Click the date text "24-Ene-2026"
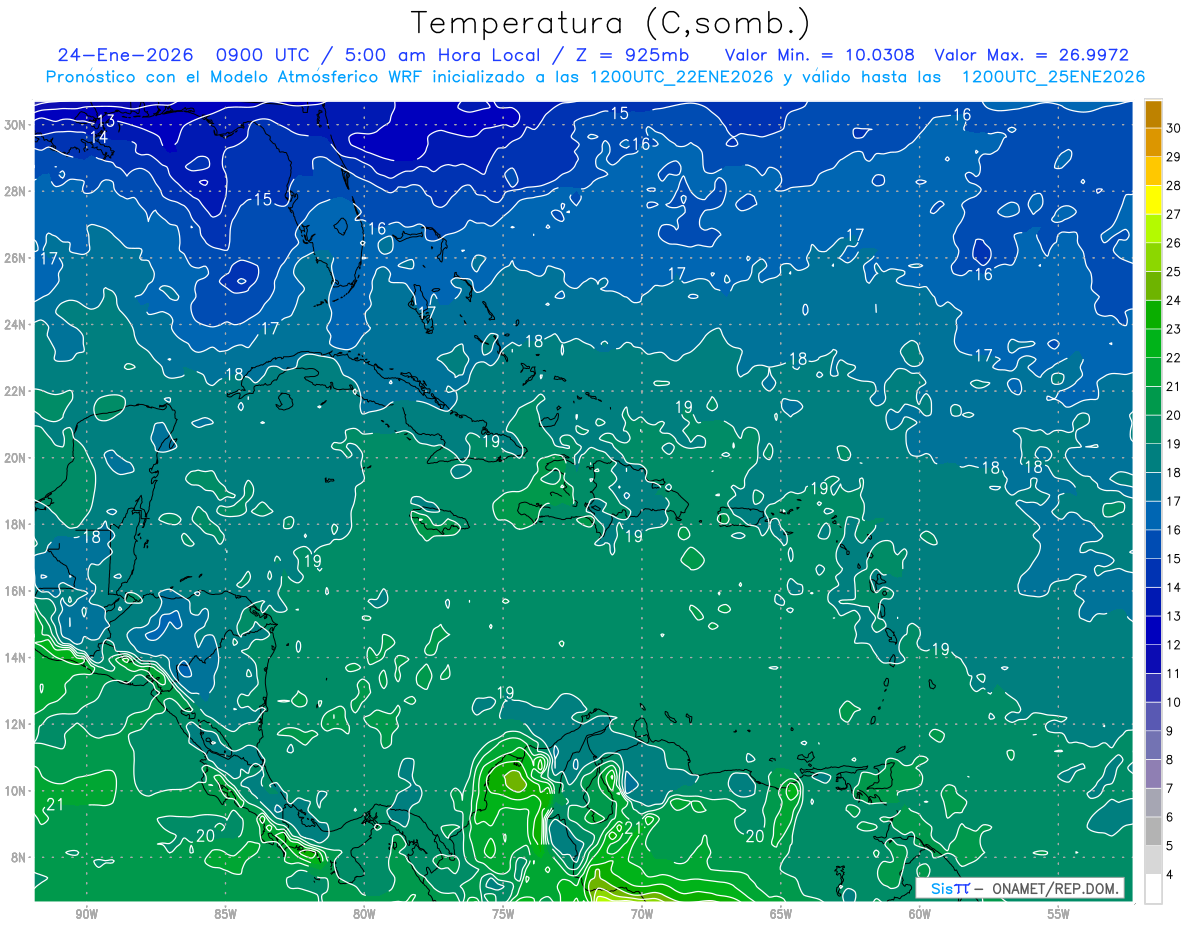The height and width of the screenshot is (927, 1200). [x=123, y=55]
